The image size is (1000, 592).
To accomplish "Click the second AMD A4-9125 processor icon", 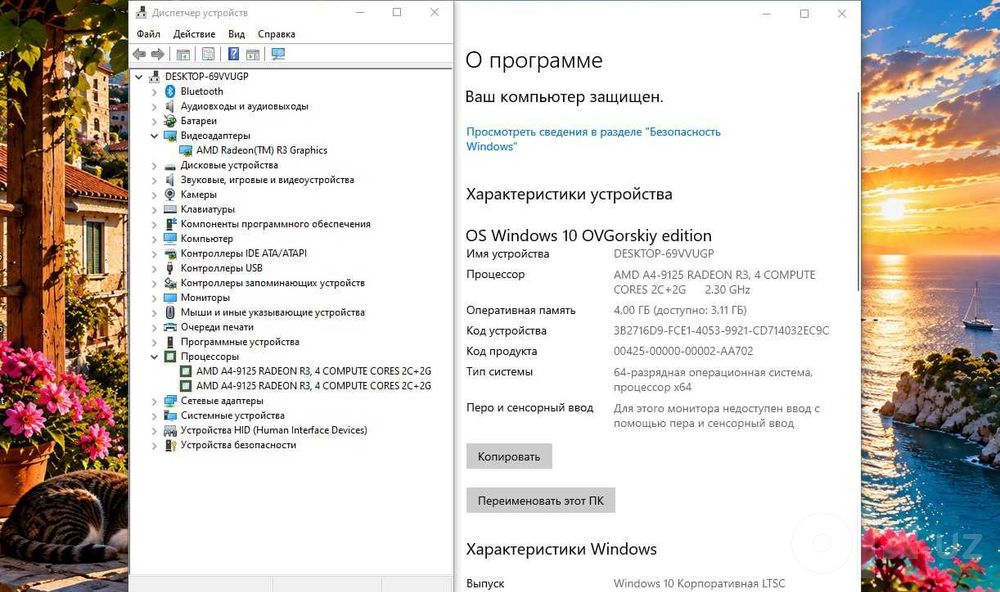I will pyautogui.click(x=186, y=386).
